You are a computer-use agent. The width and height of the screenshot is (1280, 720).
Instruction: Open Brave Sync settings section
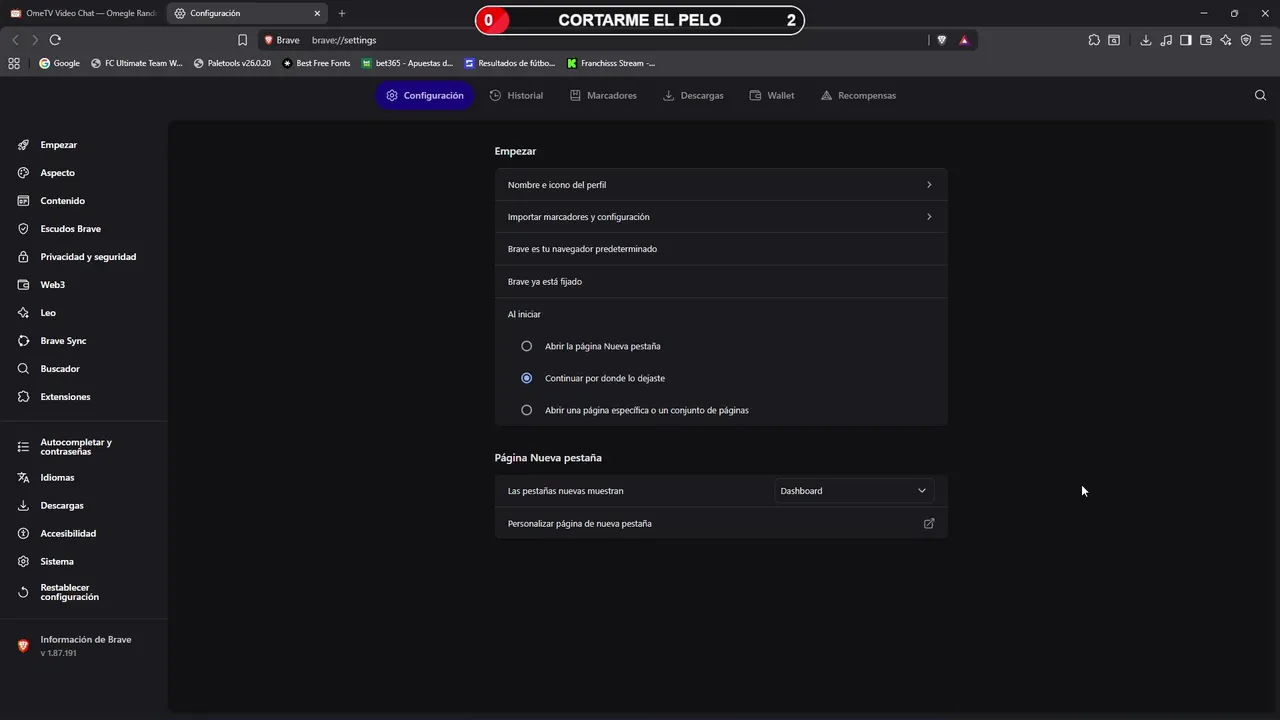click(63, 341)
